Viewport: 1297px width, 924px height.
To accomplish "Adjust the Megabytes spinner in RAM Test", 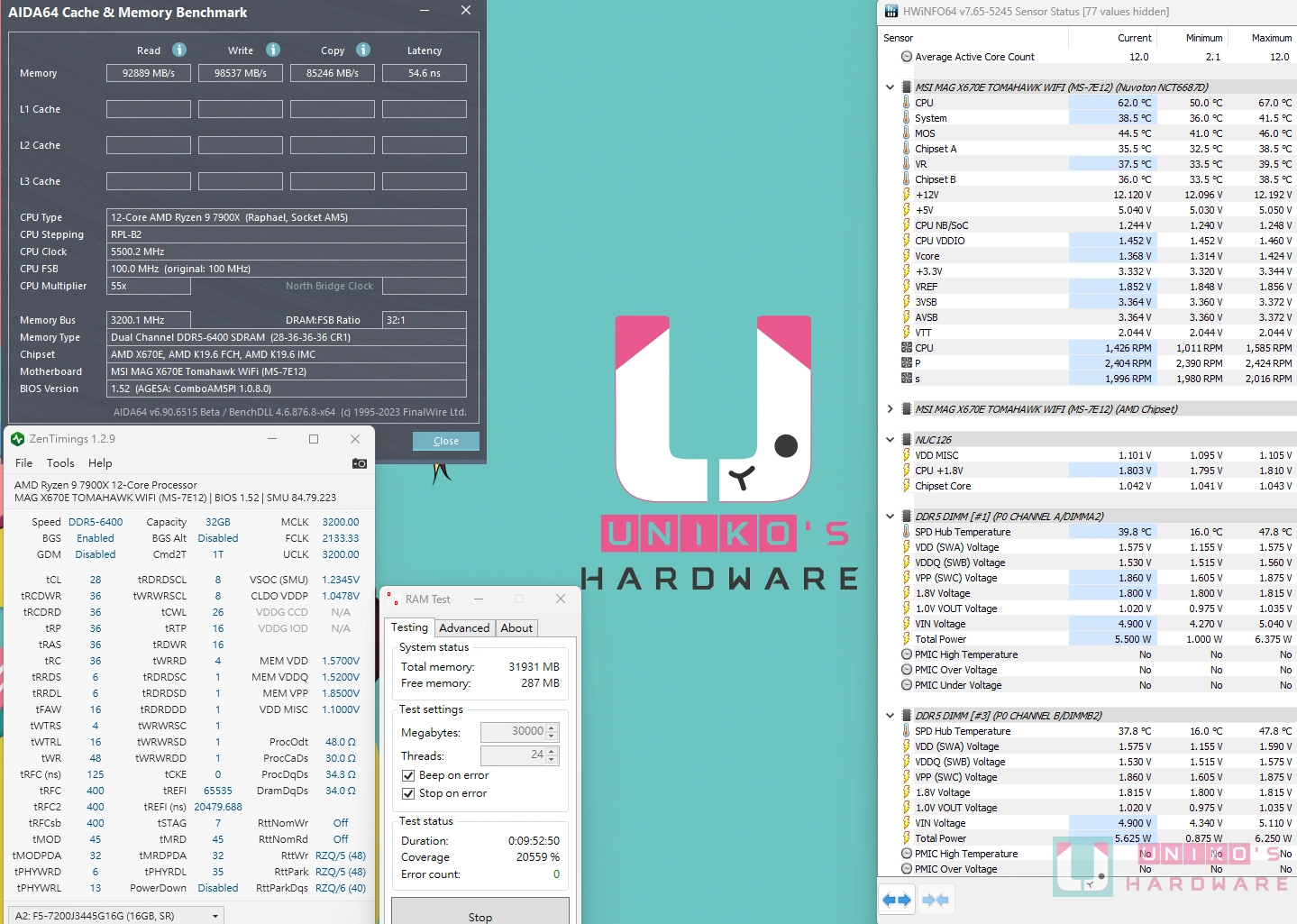I will tap(553, 732).
